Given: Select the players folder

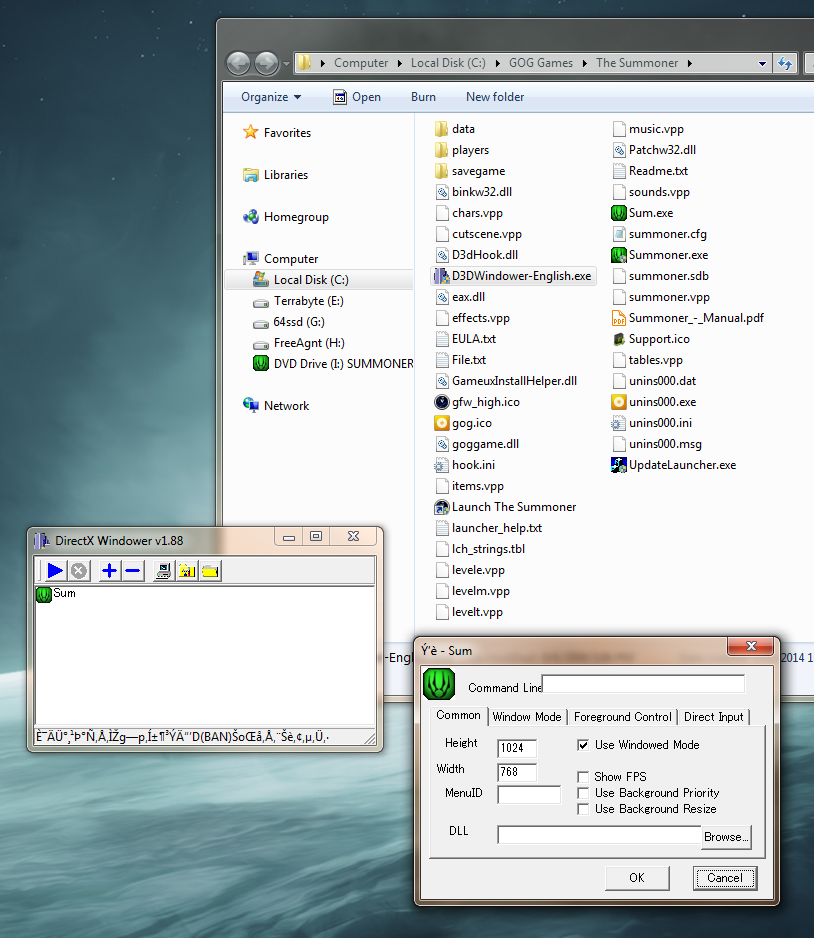Looking at the screenshot, I should click(462, 150).
